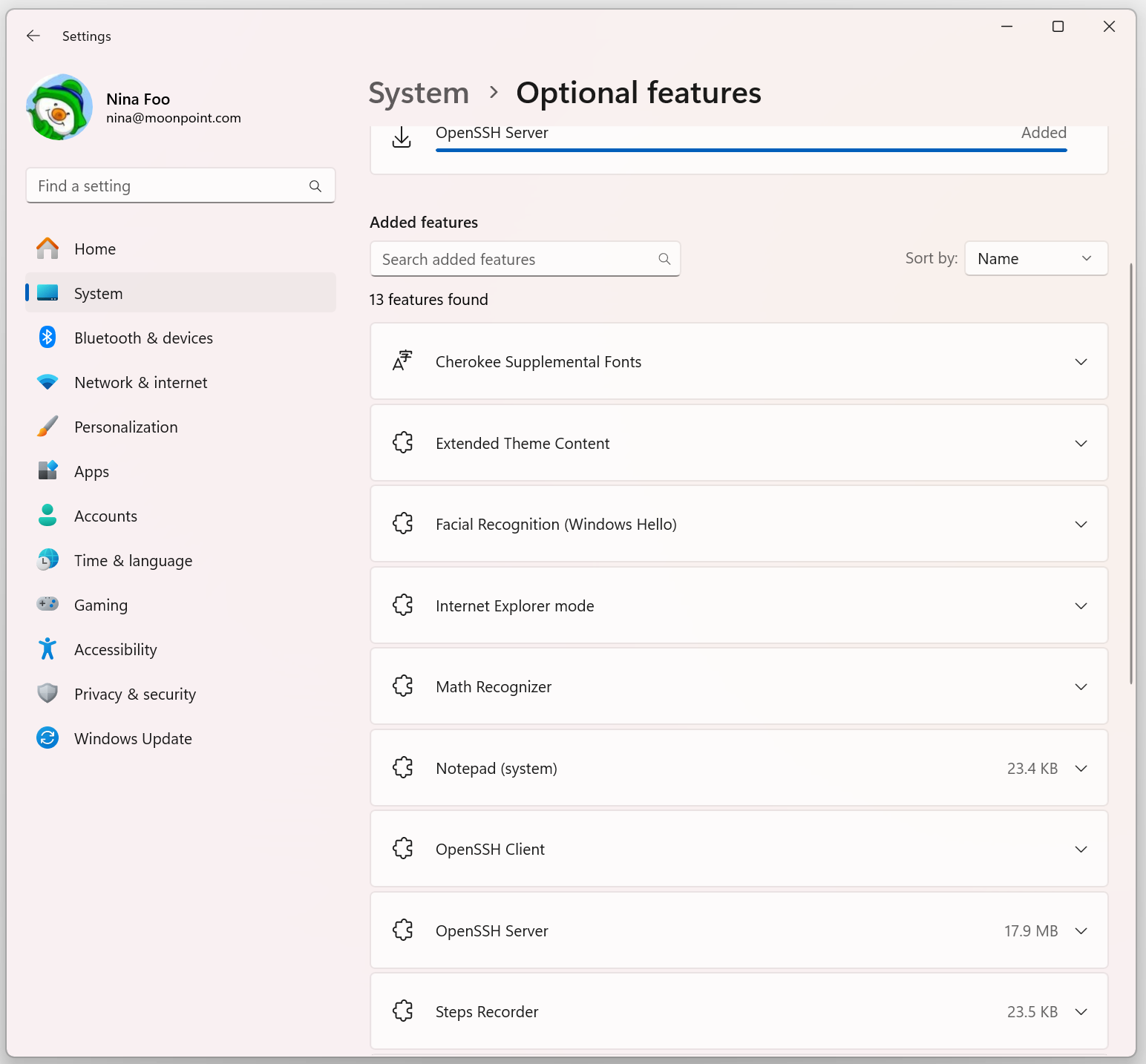Open Gaming settings page

[180, 605]
